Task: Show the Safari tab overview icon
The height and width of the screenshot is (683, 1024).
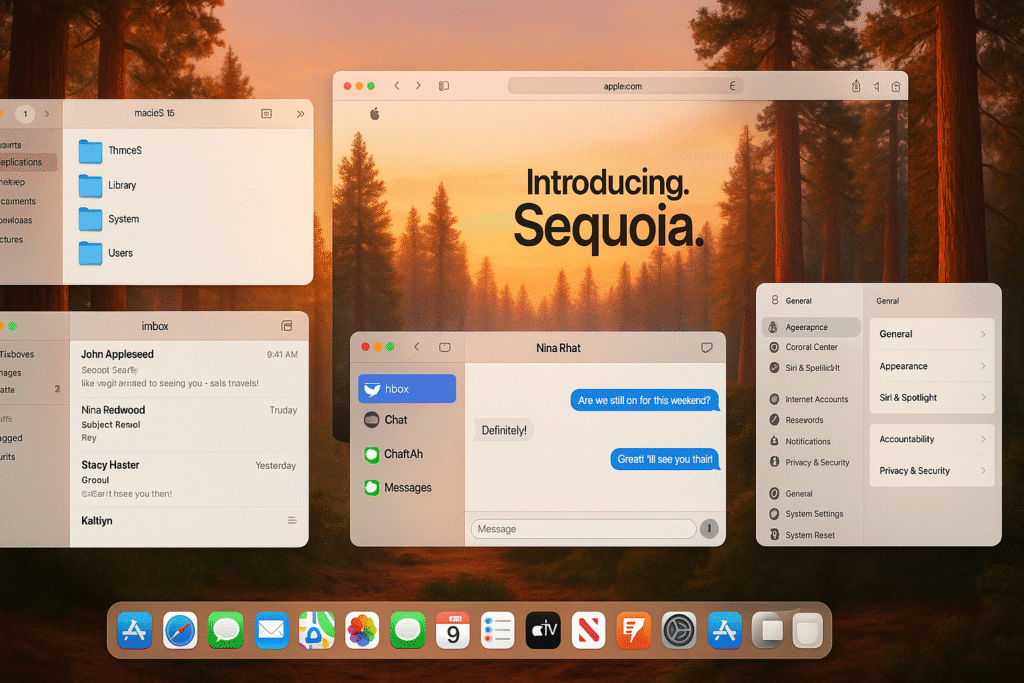Action: tap(896, 86)
